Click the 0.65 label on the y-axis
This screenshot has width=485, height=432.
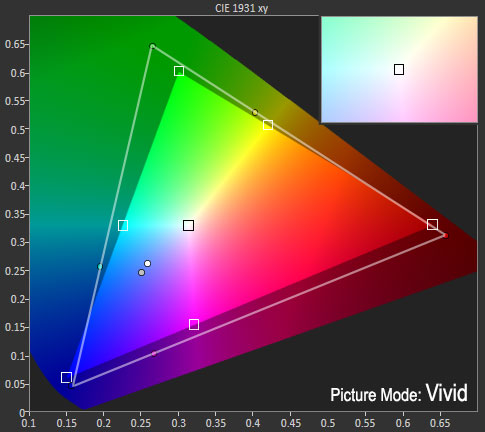pyautogui.click(x=15, y=44)
